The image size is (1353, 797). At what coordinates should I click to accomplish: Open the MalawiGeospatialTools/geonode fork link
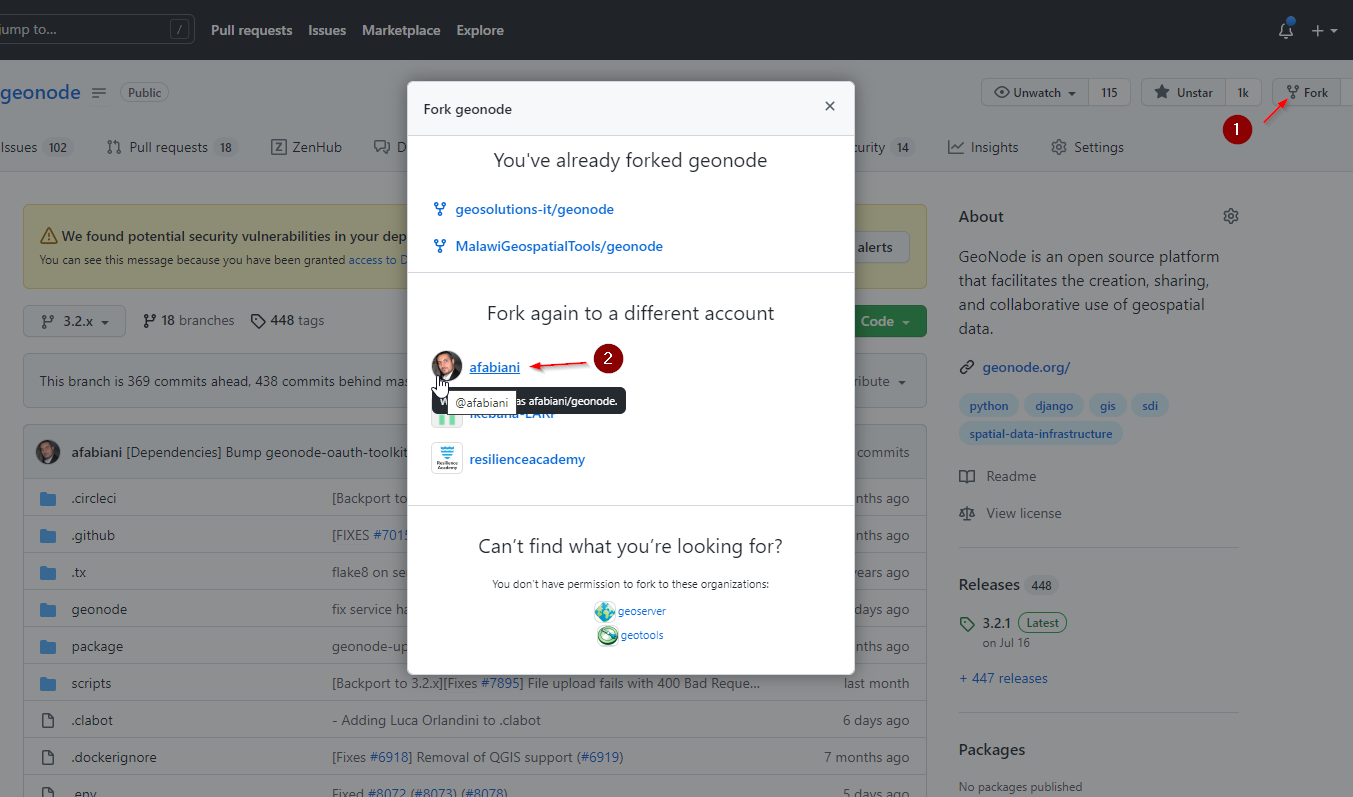pos(559,246)
